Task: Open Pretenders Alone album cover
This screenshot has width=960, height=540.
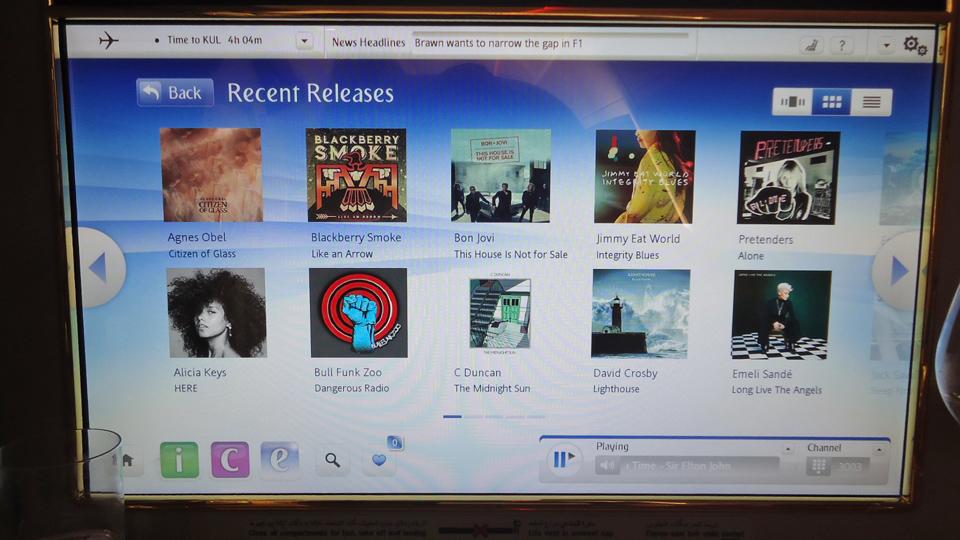Action: pos(789,178)
